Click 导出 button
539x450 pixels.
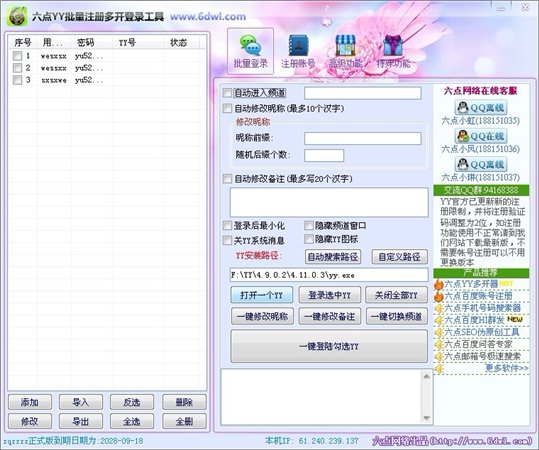[81, 421]
